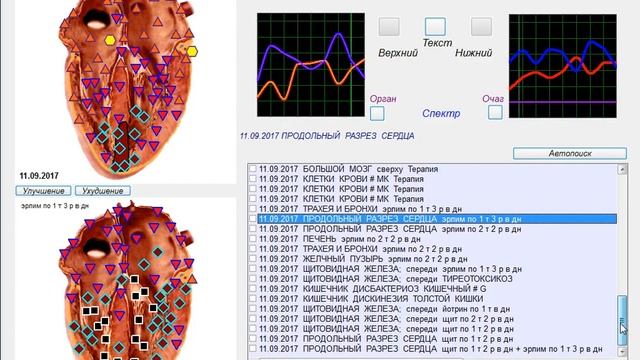Click the Спектр label
This screenshot has height=360, width=640.
pyautogui.click(x=441, y=113)
